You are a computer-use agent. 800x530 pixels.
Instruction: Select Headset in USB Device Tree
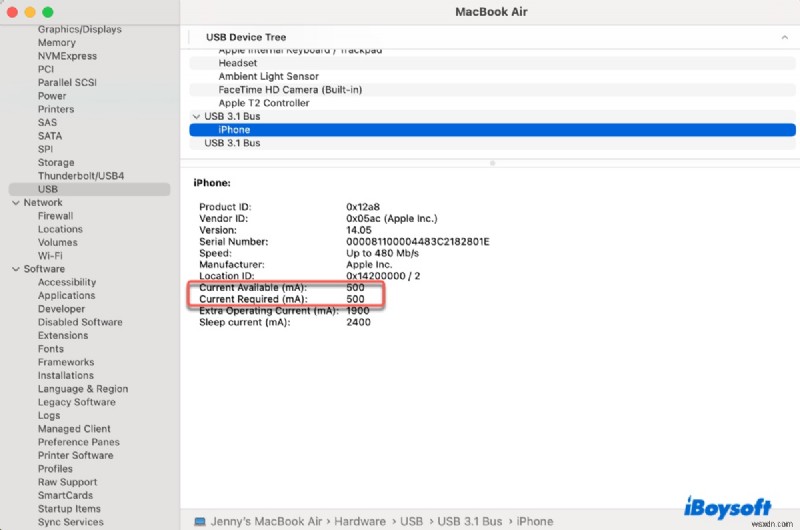pyautogui.click(x=492, y=63)
